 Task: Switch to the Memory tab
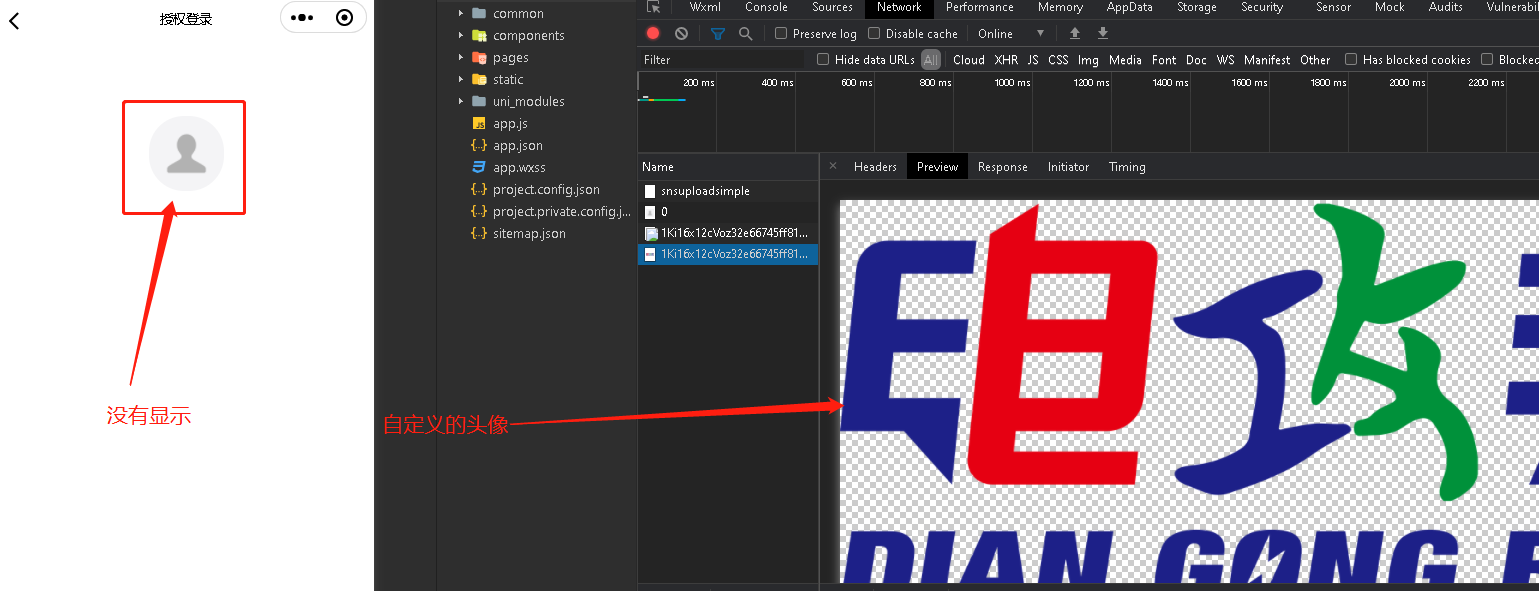click(1060, 7)
